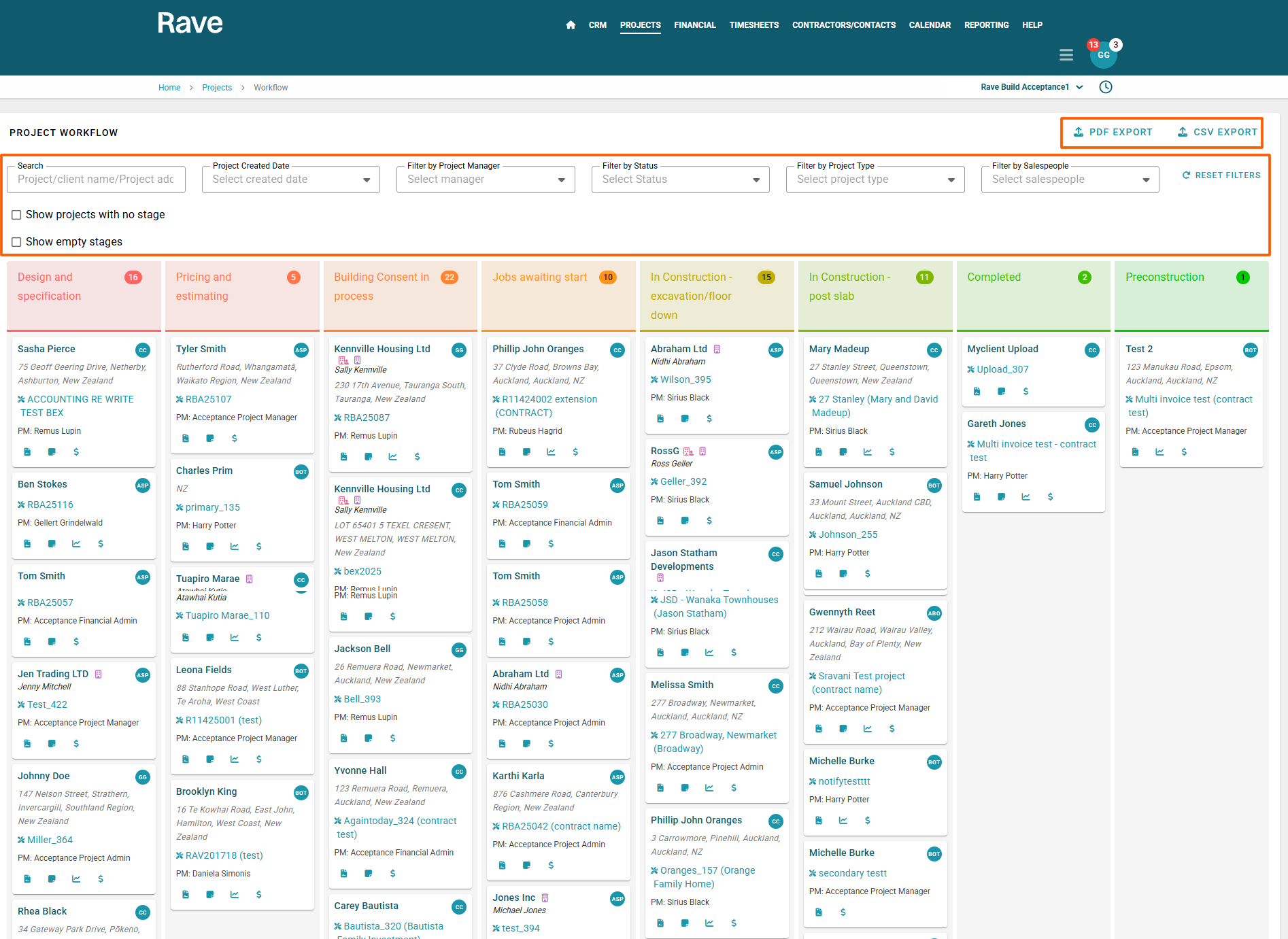Viewport: 1288px width, 939px height.
Task: Click the home icon in top navigation
Action: click(571, 25)
